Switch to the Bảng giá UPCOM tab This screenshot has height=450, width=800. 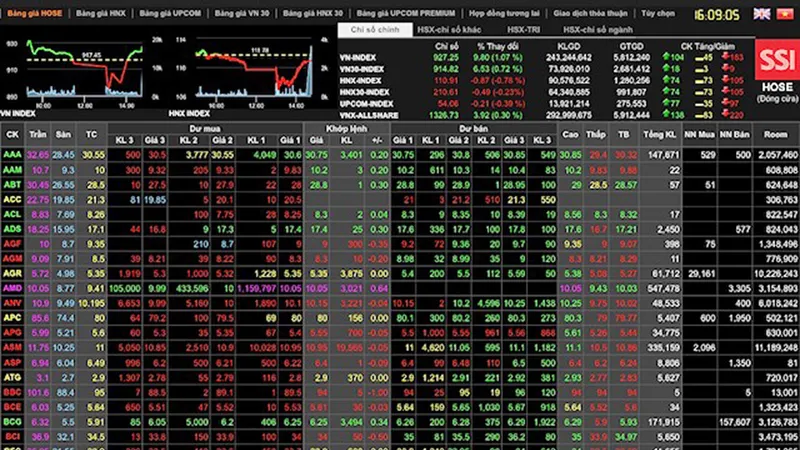click(x=170, y=13)
